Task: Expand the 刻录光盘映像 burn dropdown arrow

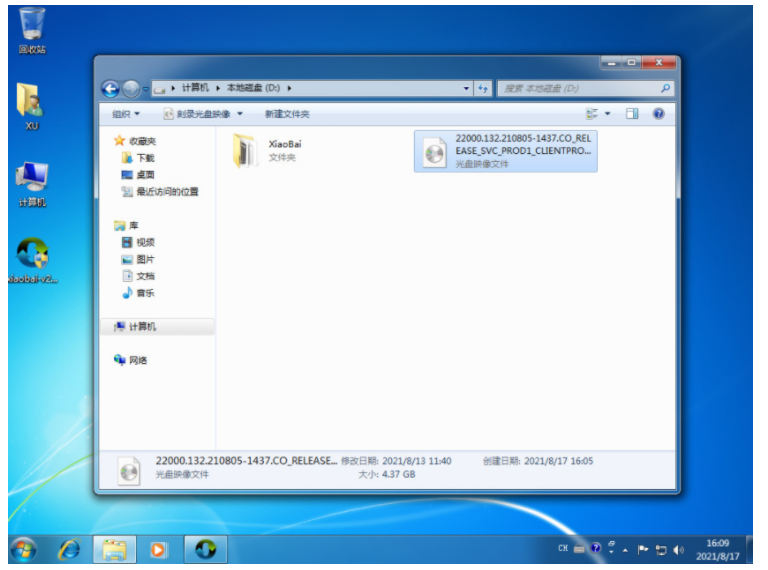Action: (240, 114)
